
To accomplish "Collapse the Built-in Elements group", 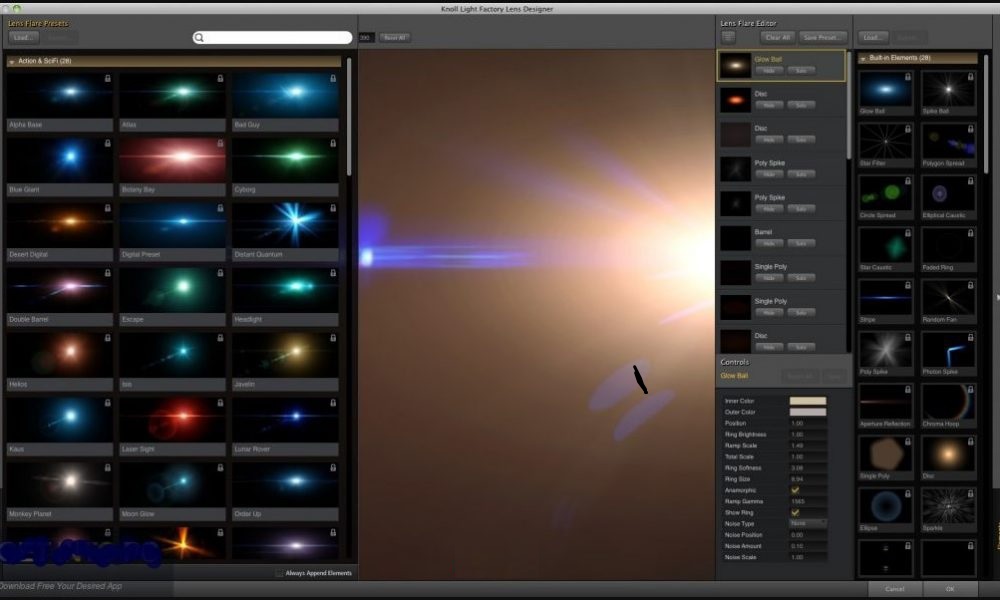I will (x=863, y=58).
